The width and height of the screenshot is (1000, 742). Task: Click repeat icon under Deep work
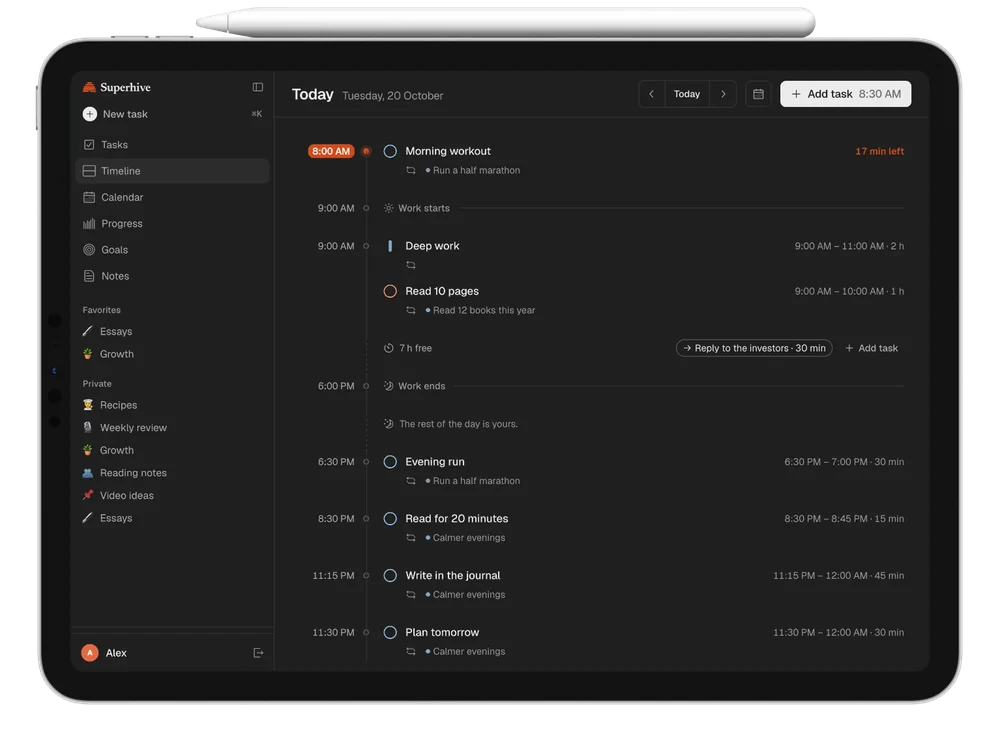click(x=411, y=265)
